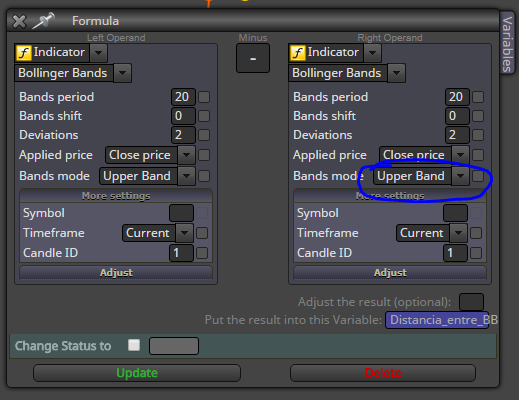This screenshot has width=519, height=400.
Task: Click right operand Bands period field
Action: tap(457, 97)
